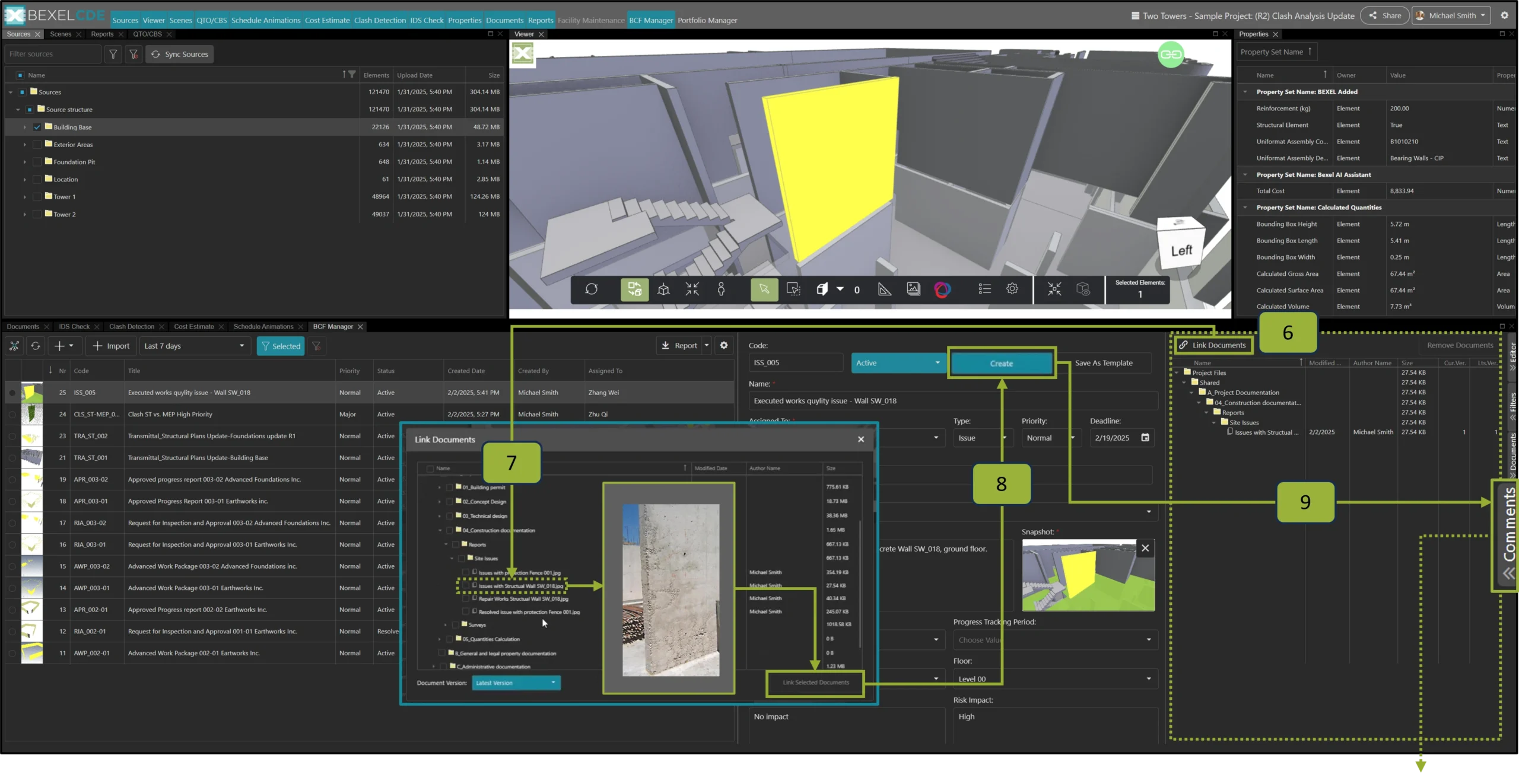
Task: Open the element list icon in viewer toolbar
Action: point(985,289)
